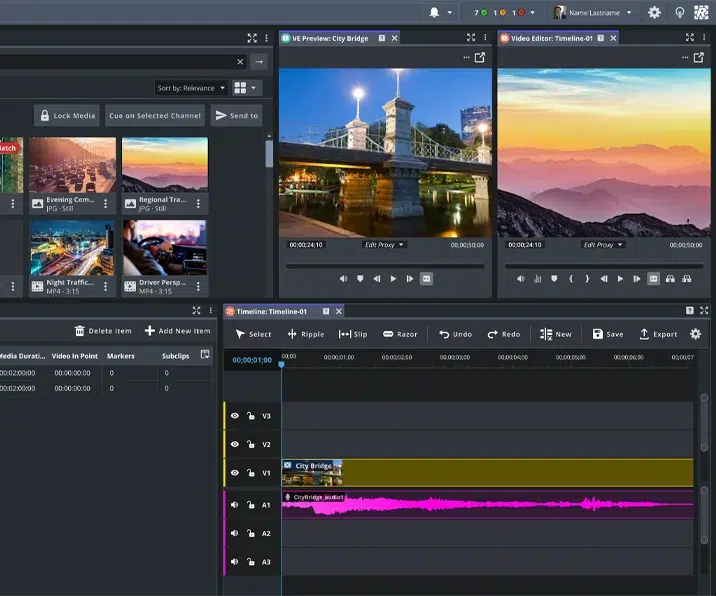Image resolution: width=716 pixels, height=596 pixels.
Task: Redo the timeline edit
Action: coord(504,334)
